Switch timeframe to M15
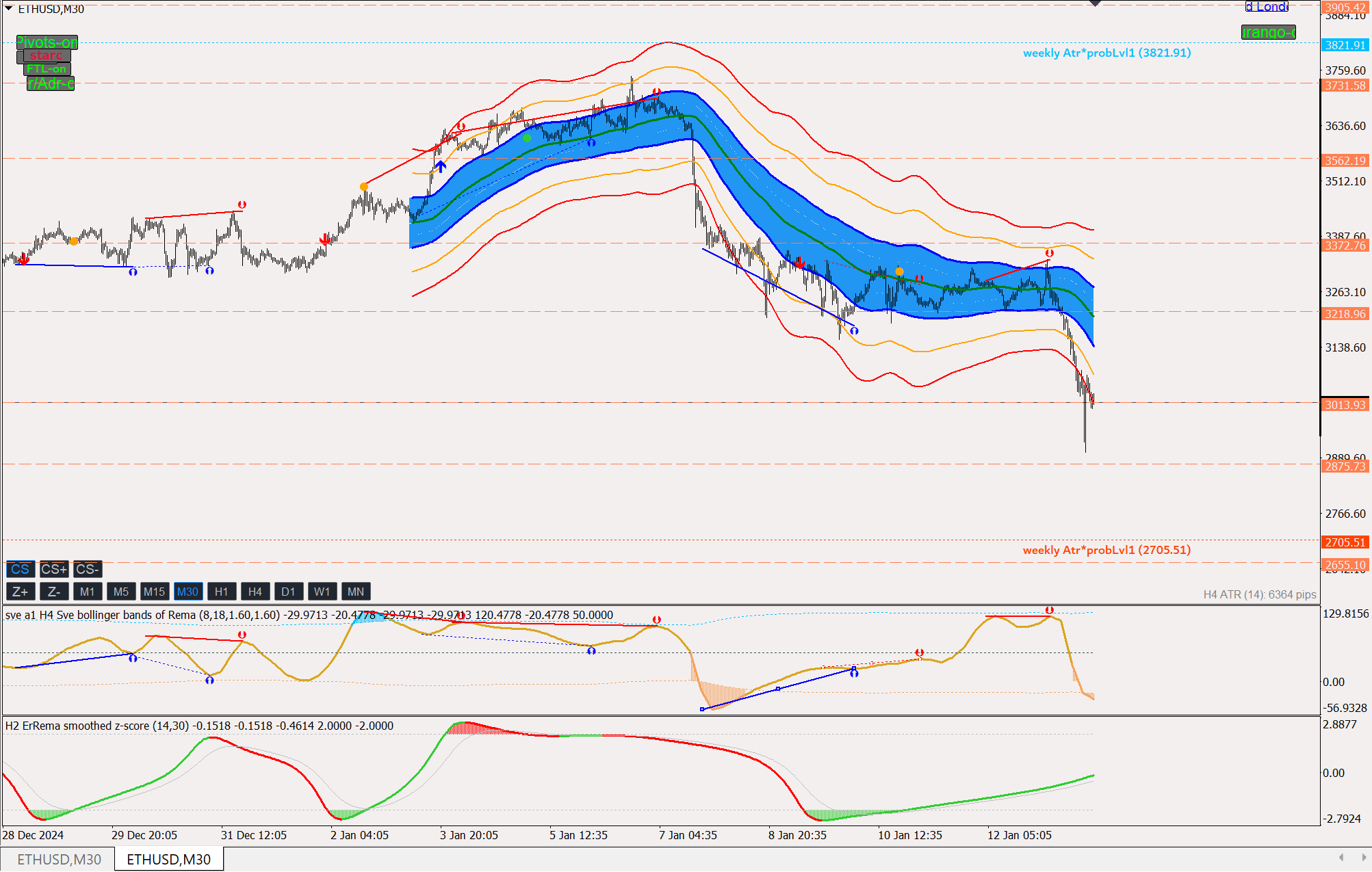The height and width of the screenshot is (872, 1372). [154, 592]
